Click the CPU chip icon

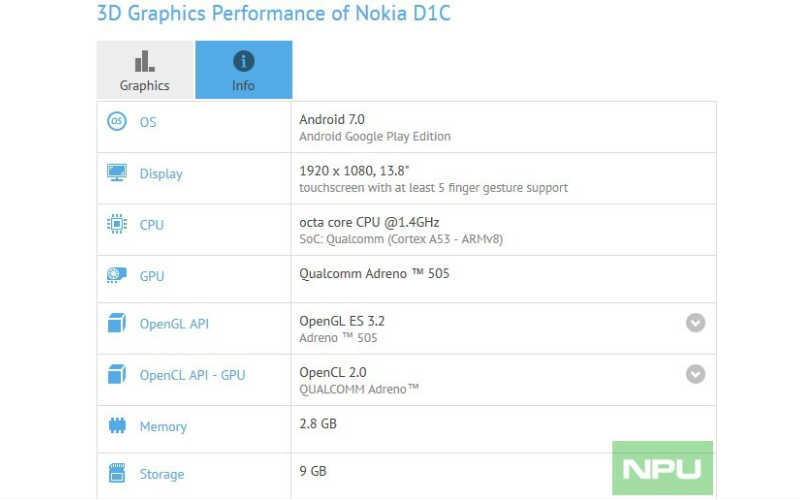117,224
